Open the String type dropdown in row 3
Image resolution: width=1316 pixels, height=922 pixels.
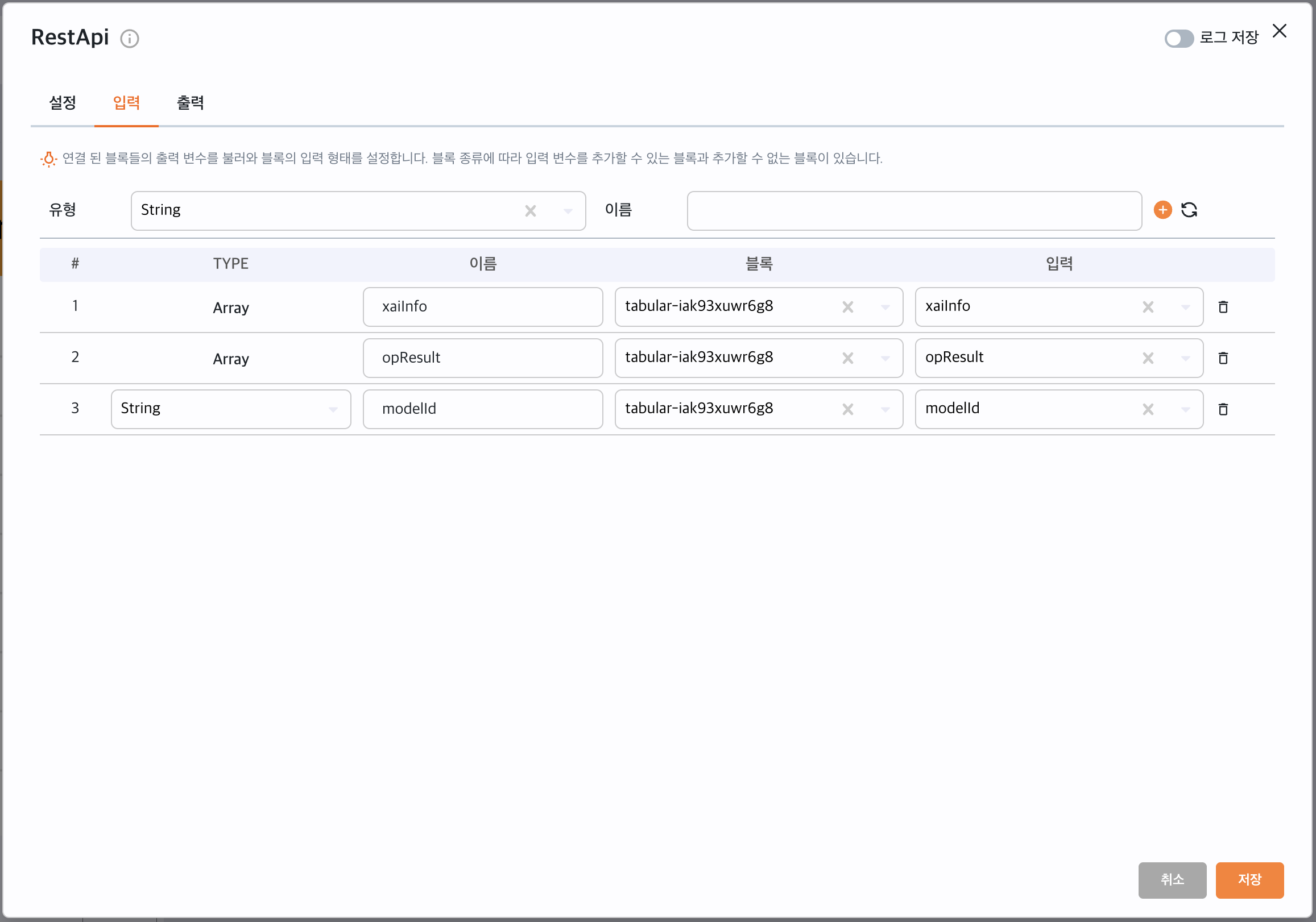point(230,409)
